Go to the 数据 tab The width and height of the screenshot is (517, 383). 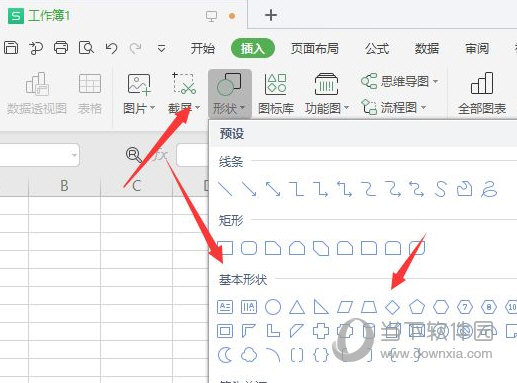427,49
